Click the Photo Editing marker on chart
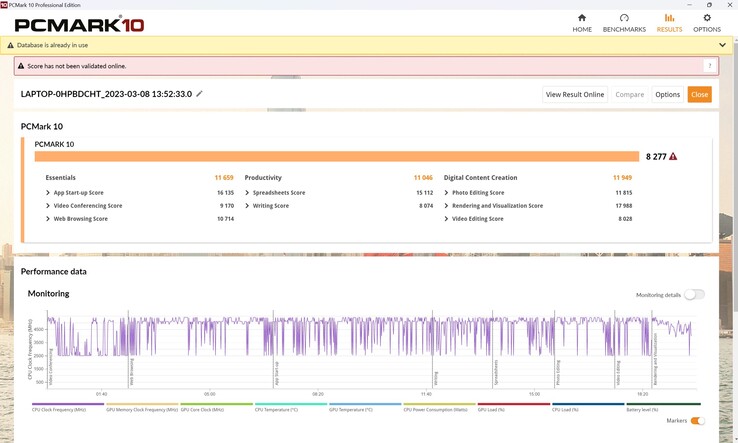Screen dimensions: 738x443 [x=558, y=373]
